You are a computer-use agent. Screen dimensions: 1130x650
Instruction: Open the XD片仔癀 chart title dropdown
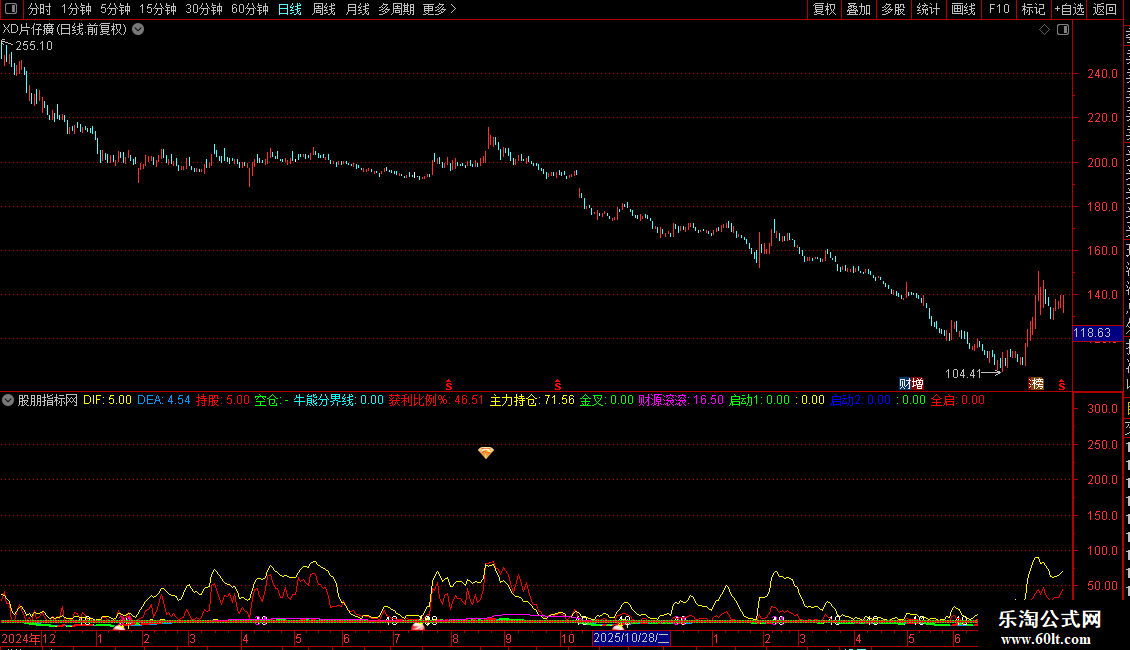[x=138, y=30]
